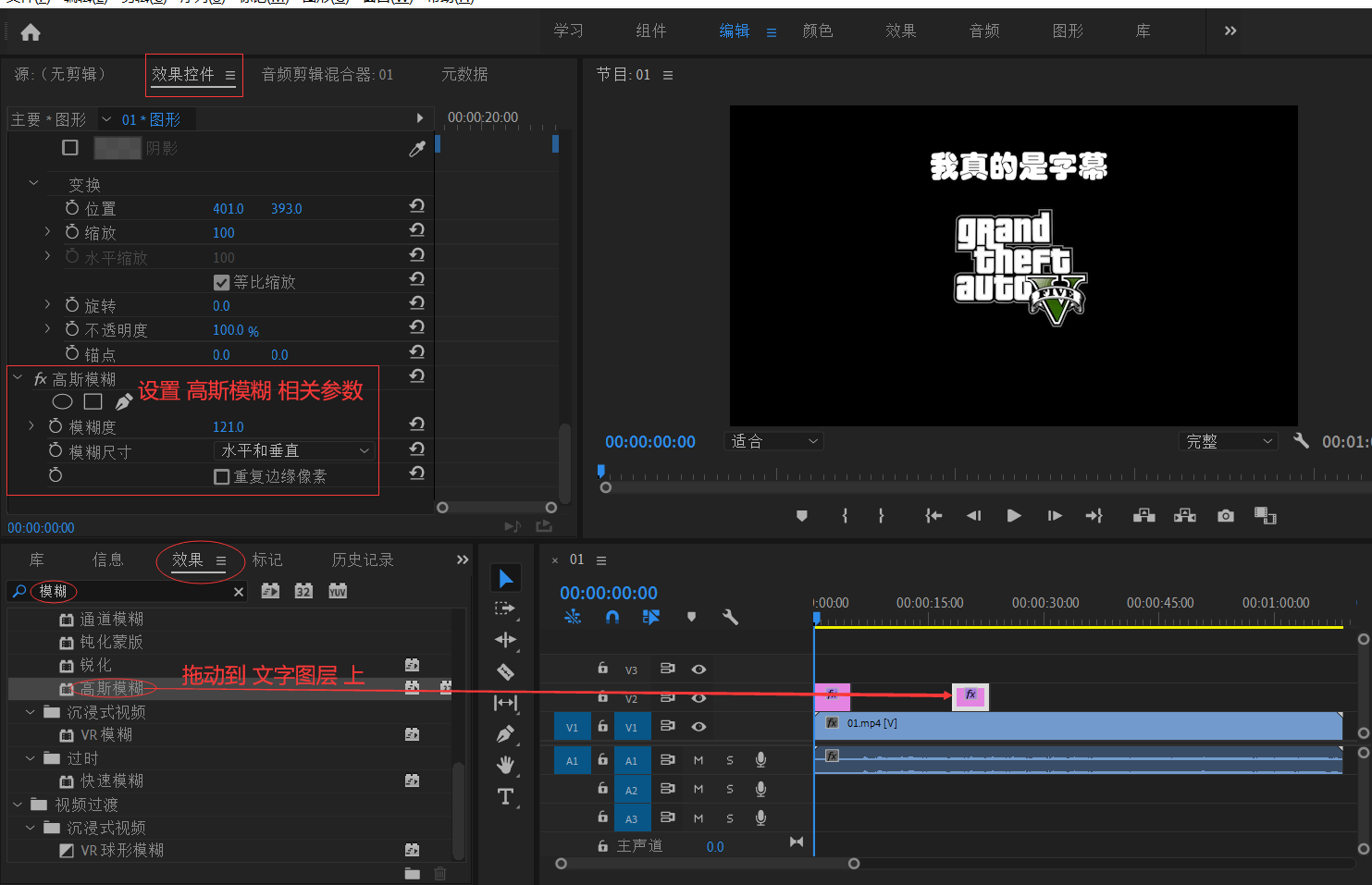Toggle V3 track visibility eye
This screenshot has height=885, width=1372.
tap(698, 670)
